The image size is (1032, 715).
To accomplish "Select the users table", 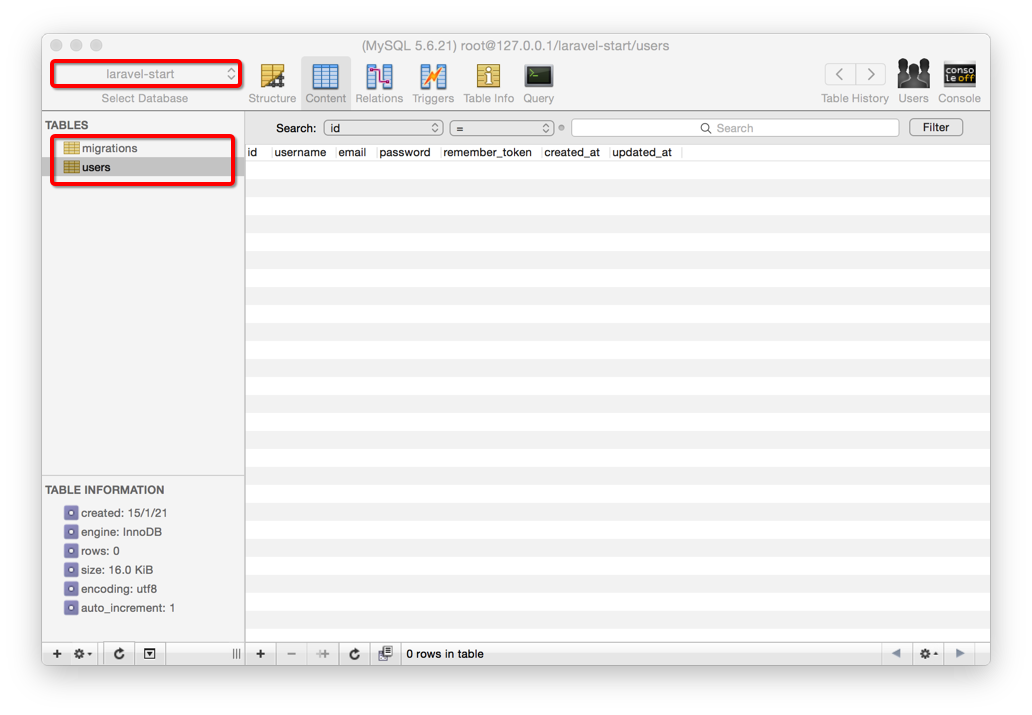I will pos(96,167).
